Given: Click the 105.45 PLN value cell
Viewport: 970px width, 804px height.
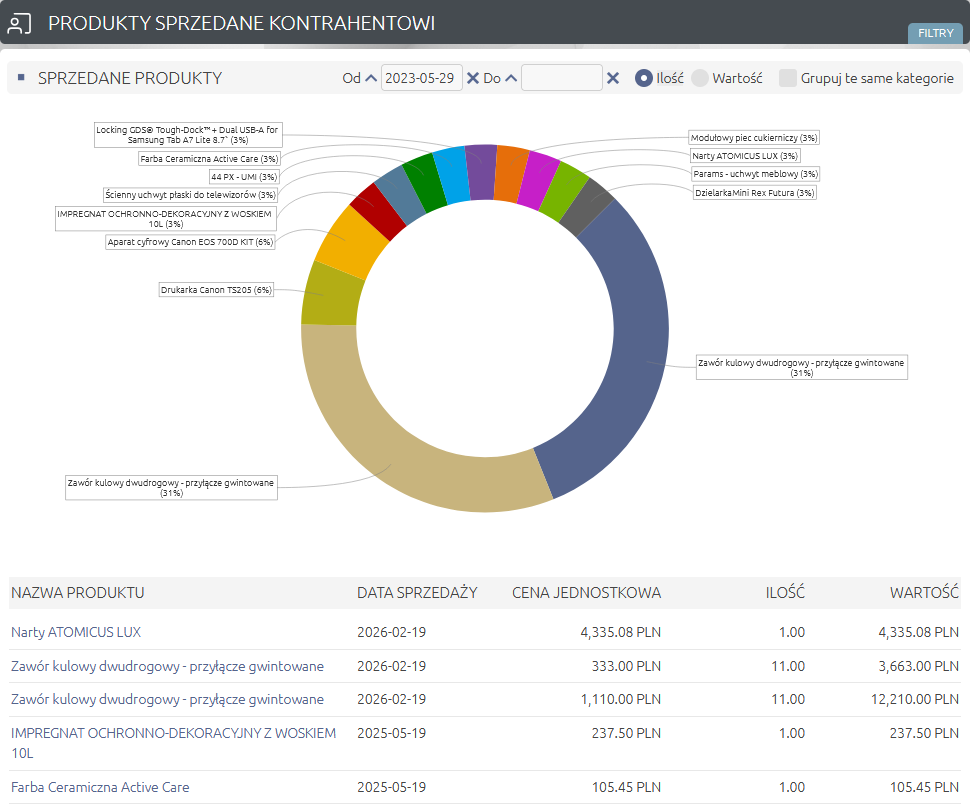Looking at the screenshot, I should (924, 787).
